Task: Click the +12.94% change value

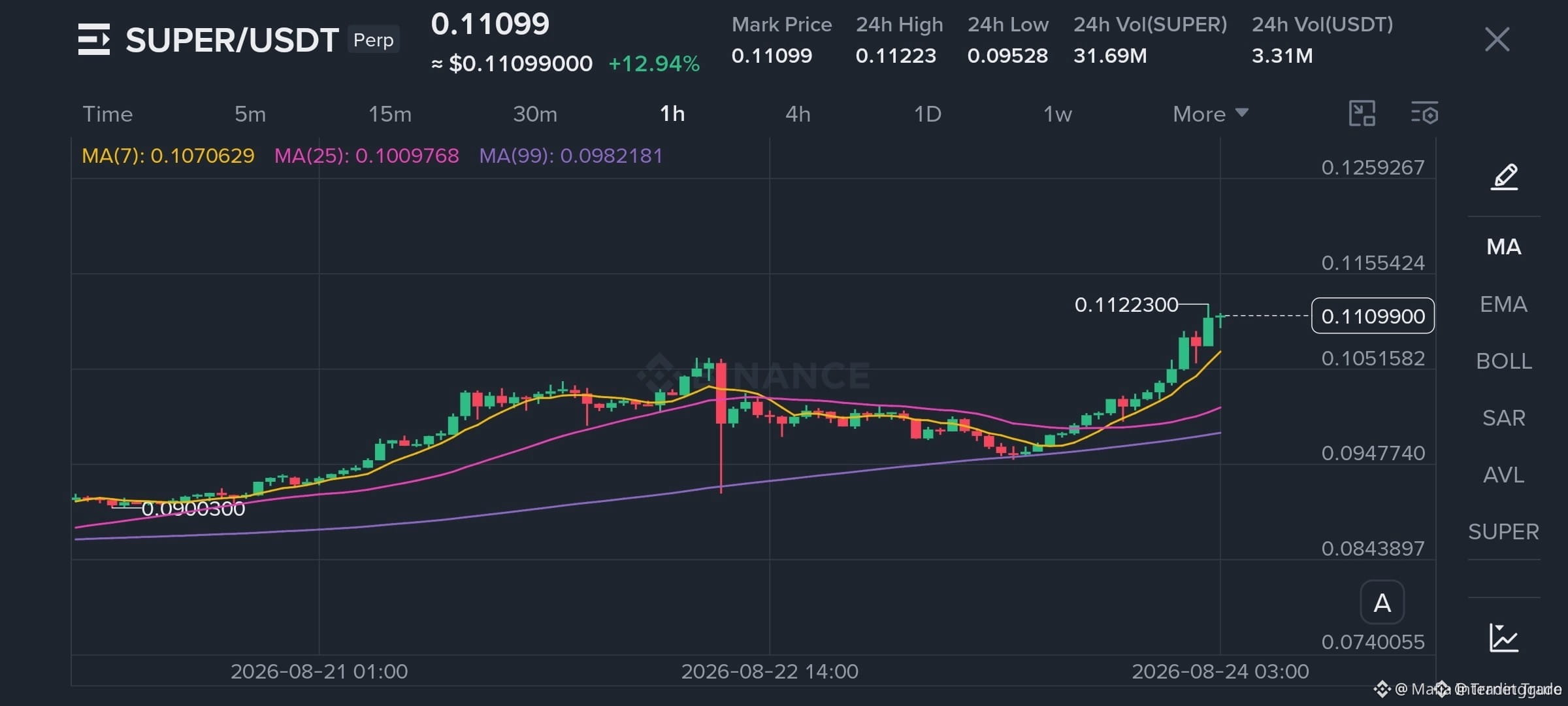Action: (654, 64)
